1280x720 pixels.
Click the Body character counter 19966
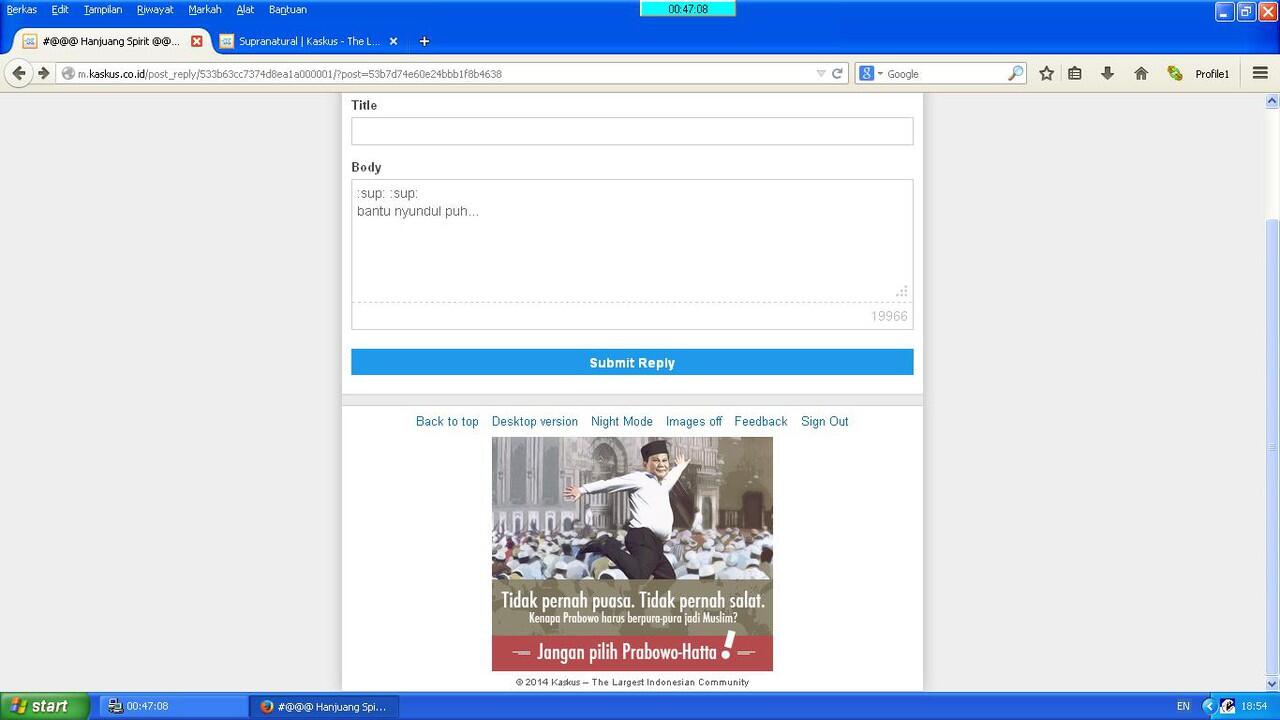pos(889,316)
